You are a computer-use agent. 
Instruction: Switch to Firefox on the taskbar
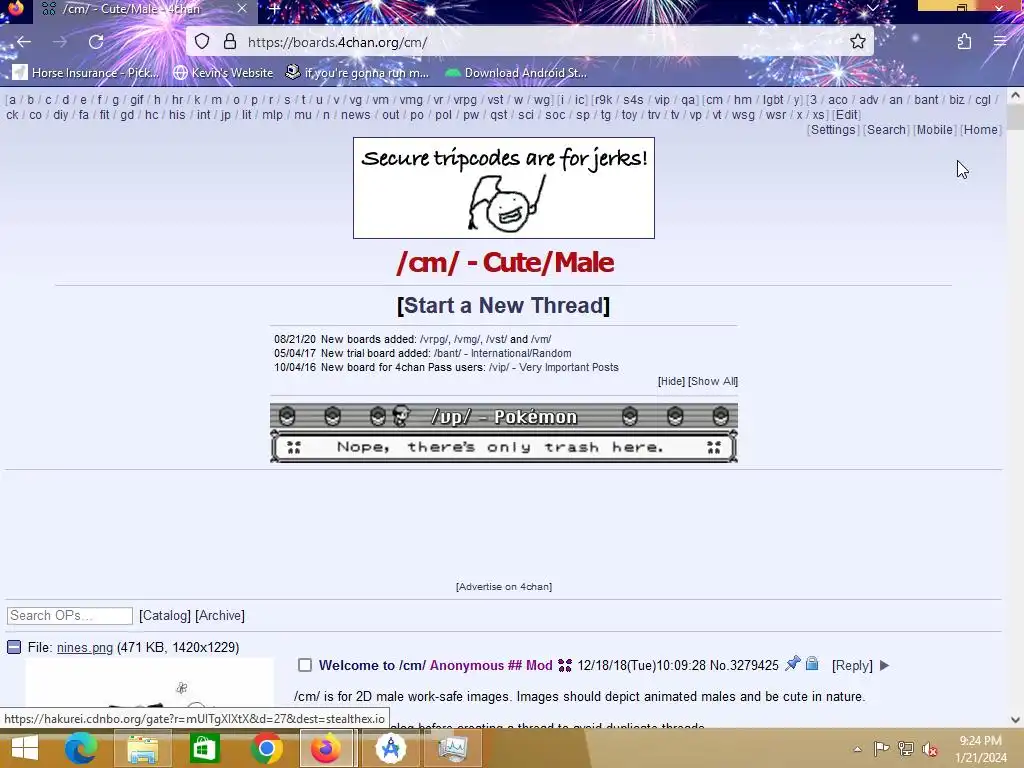[x=326, y=748]
